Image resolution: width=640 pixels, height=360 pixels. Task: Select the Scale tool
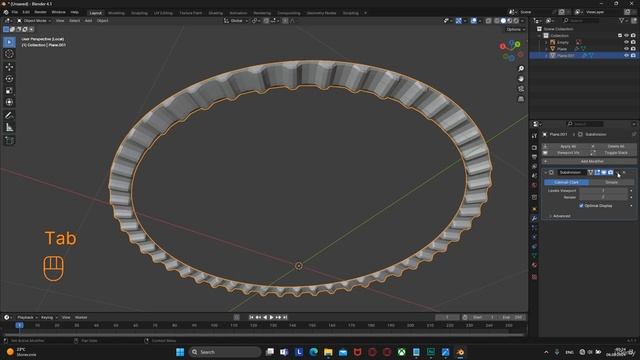click(x=9, y=91)
